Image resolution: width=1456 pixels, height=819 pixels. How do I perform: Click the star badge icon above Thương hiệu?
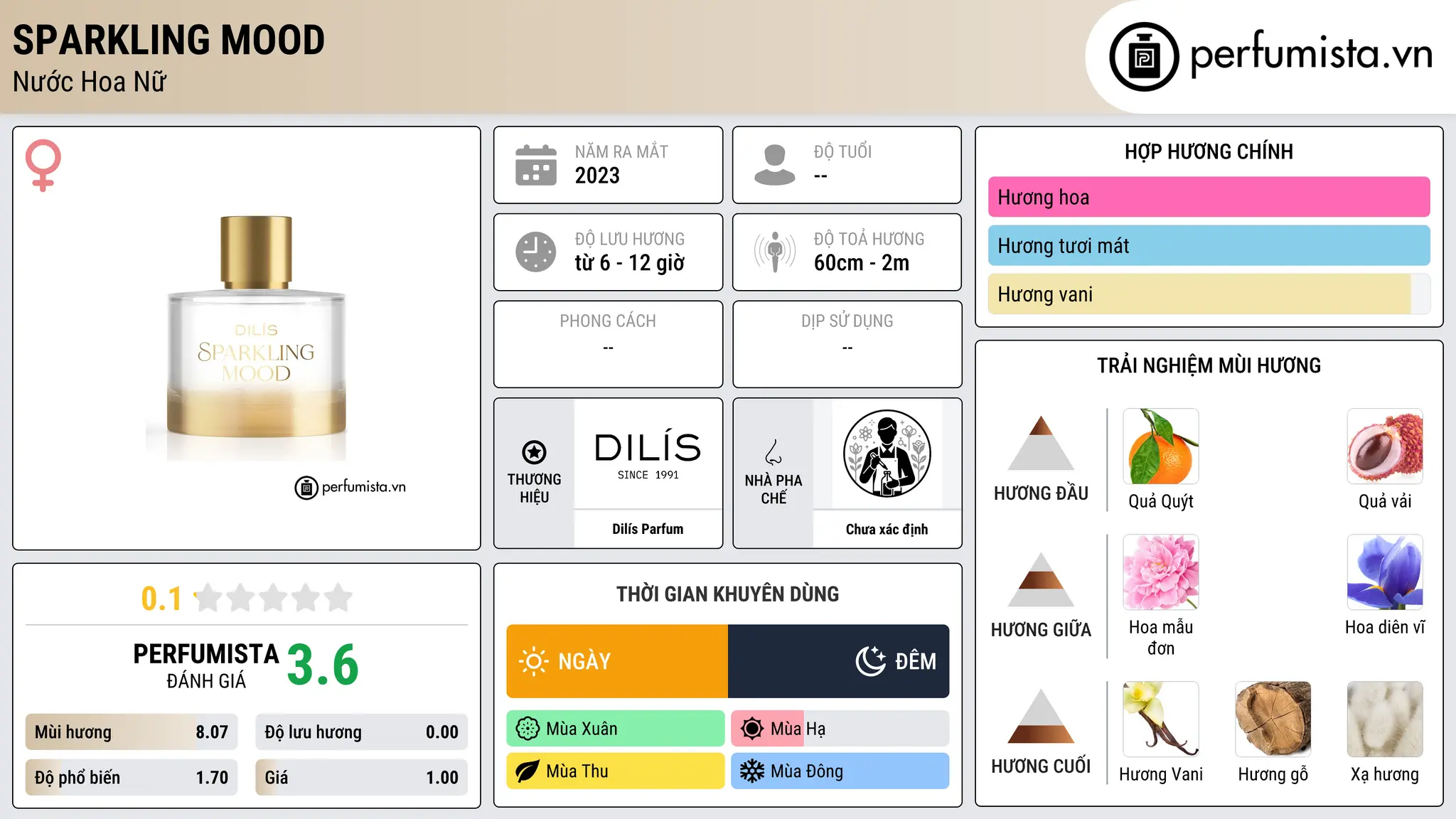534,452
